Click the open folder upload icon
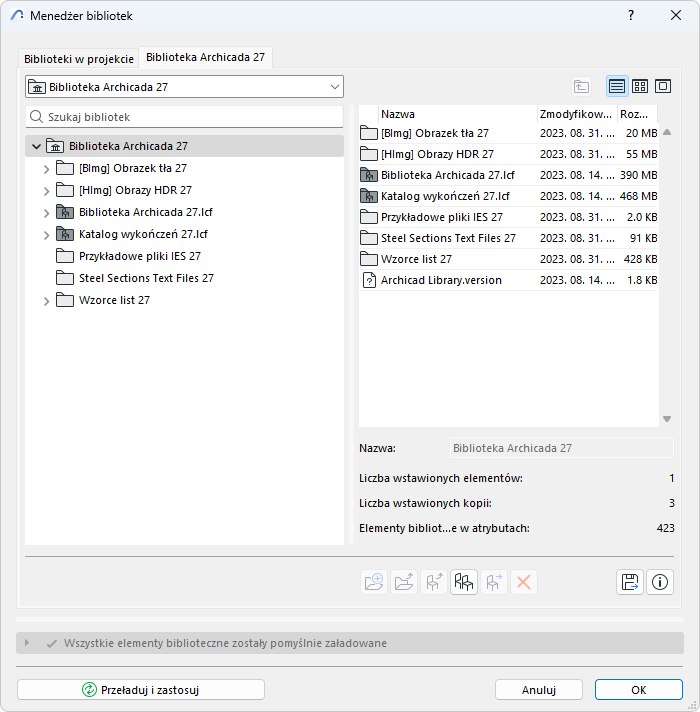This screenshot has width=700, height=712. [404, 582]
